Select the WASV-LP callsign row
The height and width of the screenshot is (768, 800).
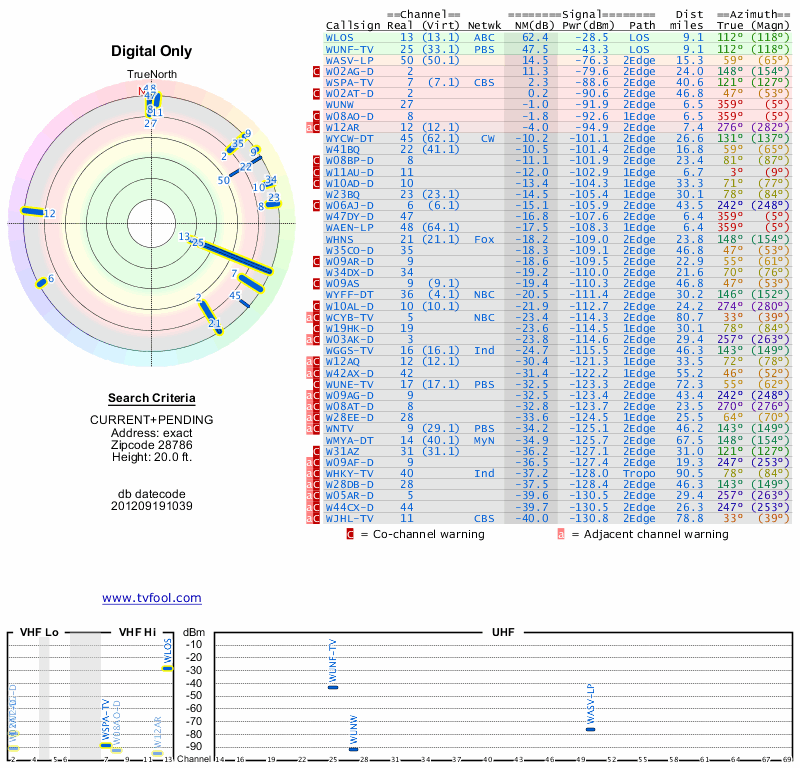point(350,61)
